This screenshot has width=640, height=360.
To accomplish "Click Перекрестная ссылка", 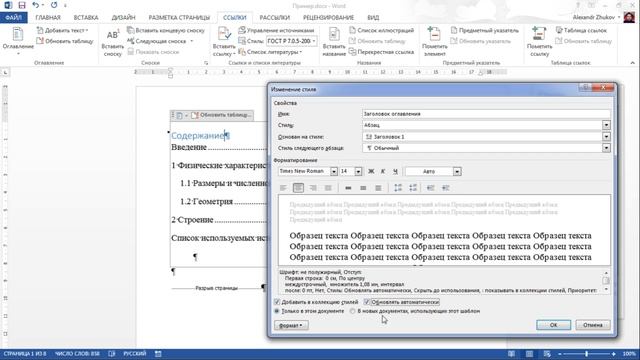I will [x=381, y=52].
